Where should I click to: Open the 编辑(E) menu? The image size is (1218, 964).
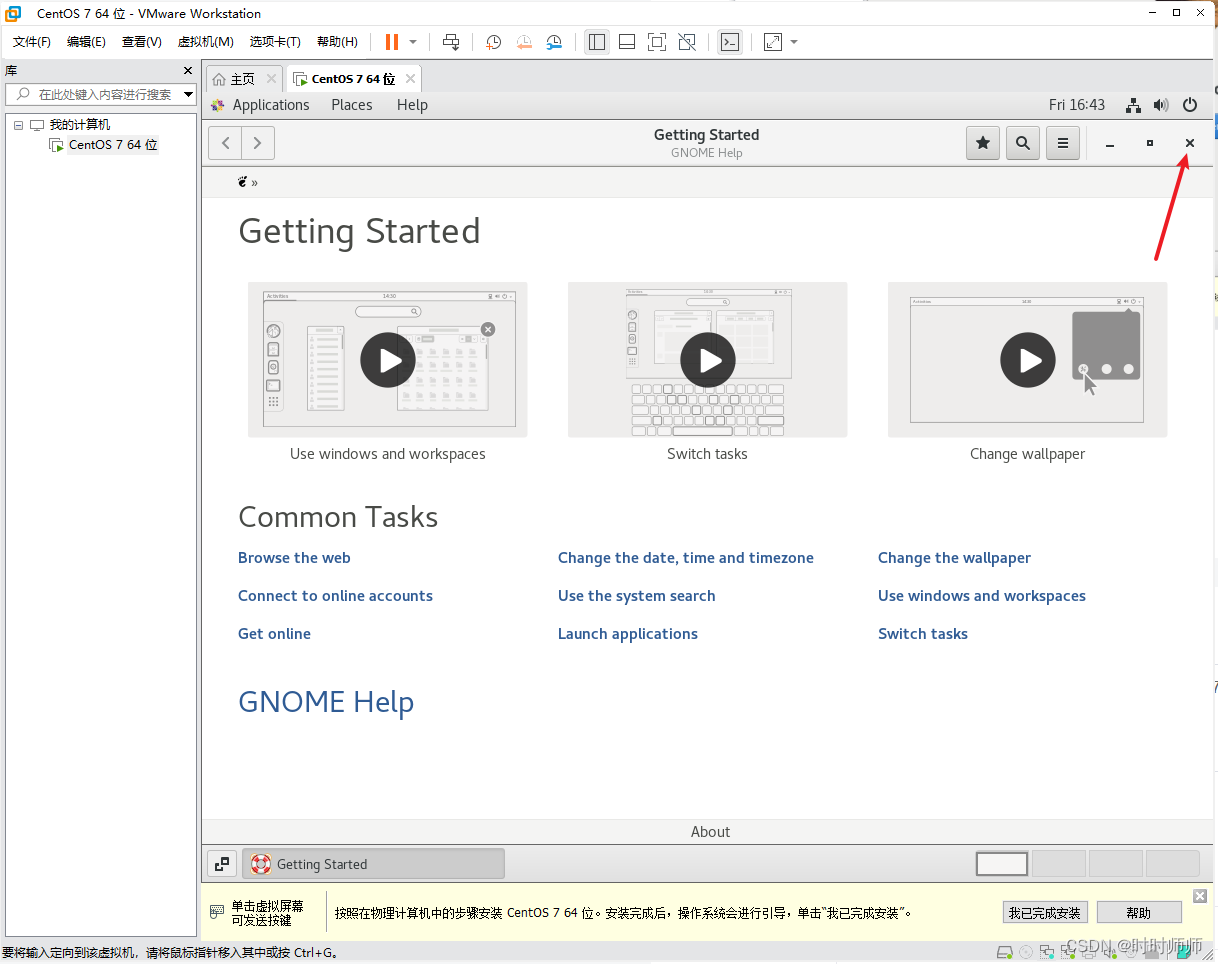tap(86, 42)
